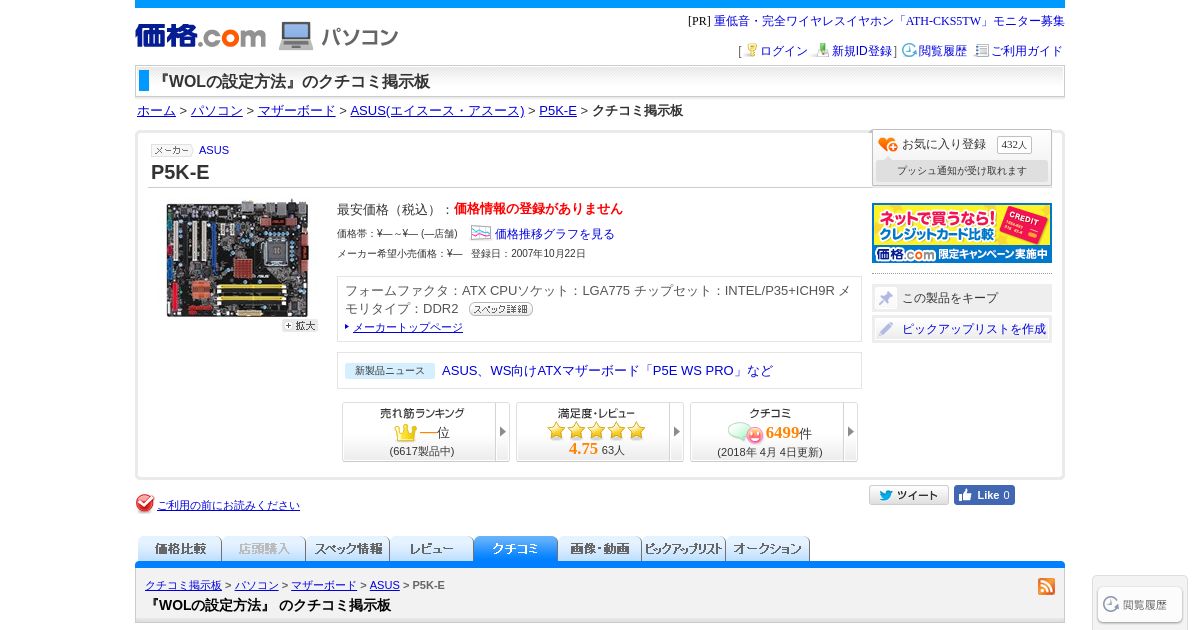Image resolution: width=1200 pixels, height=630 pixels.
Task: Click the 価格.com logo
Action: point(200,36)
